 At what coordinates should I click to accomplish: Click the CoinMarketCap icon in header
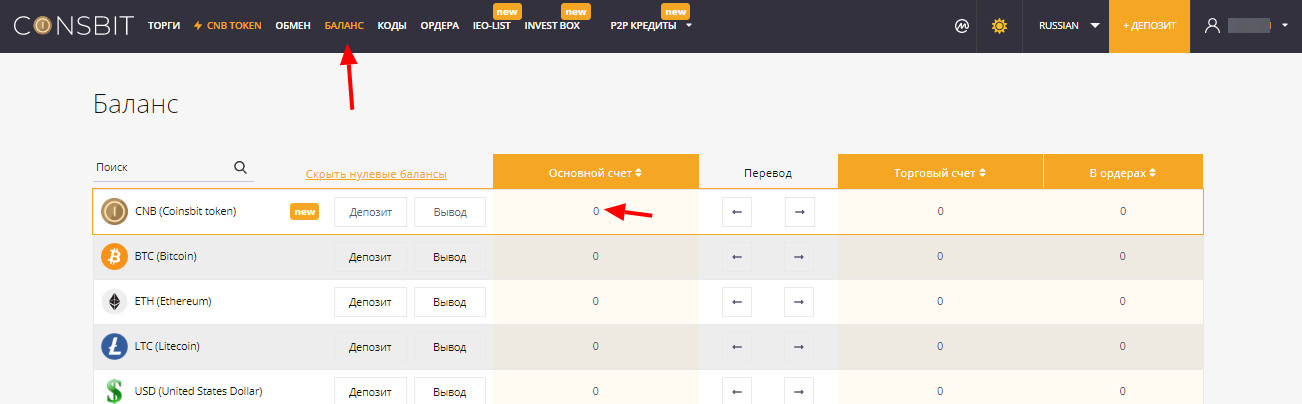click(960, 26)
